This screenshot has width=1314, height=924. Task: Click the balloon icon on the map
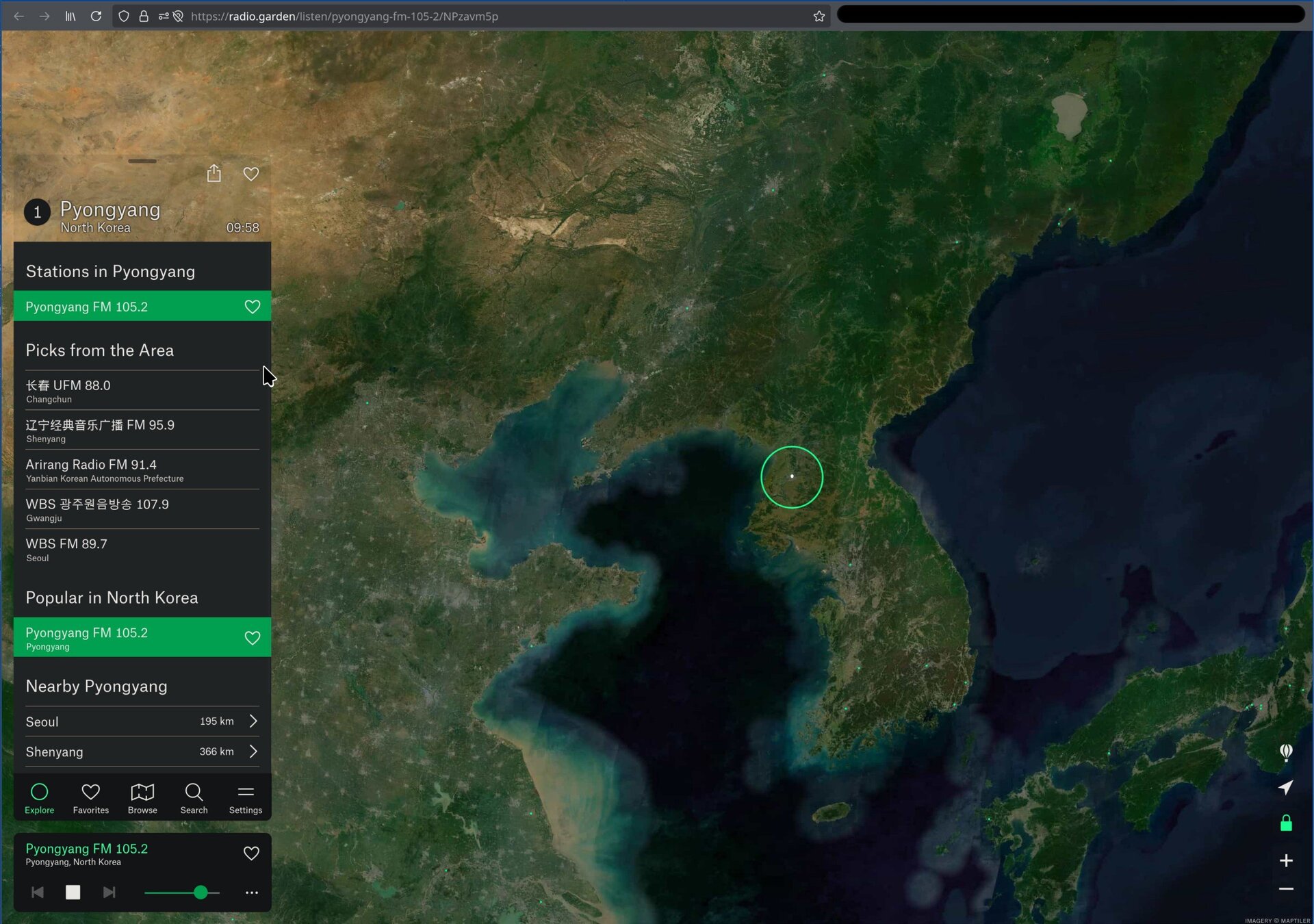pyautogui.click(x=1286, y=752)
